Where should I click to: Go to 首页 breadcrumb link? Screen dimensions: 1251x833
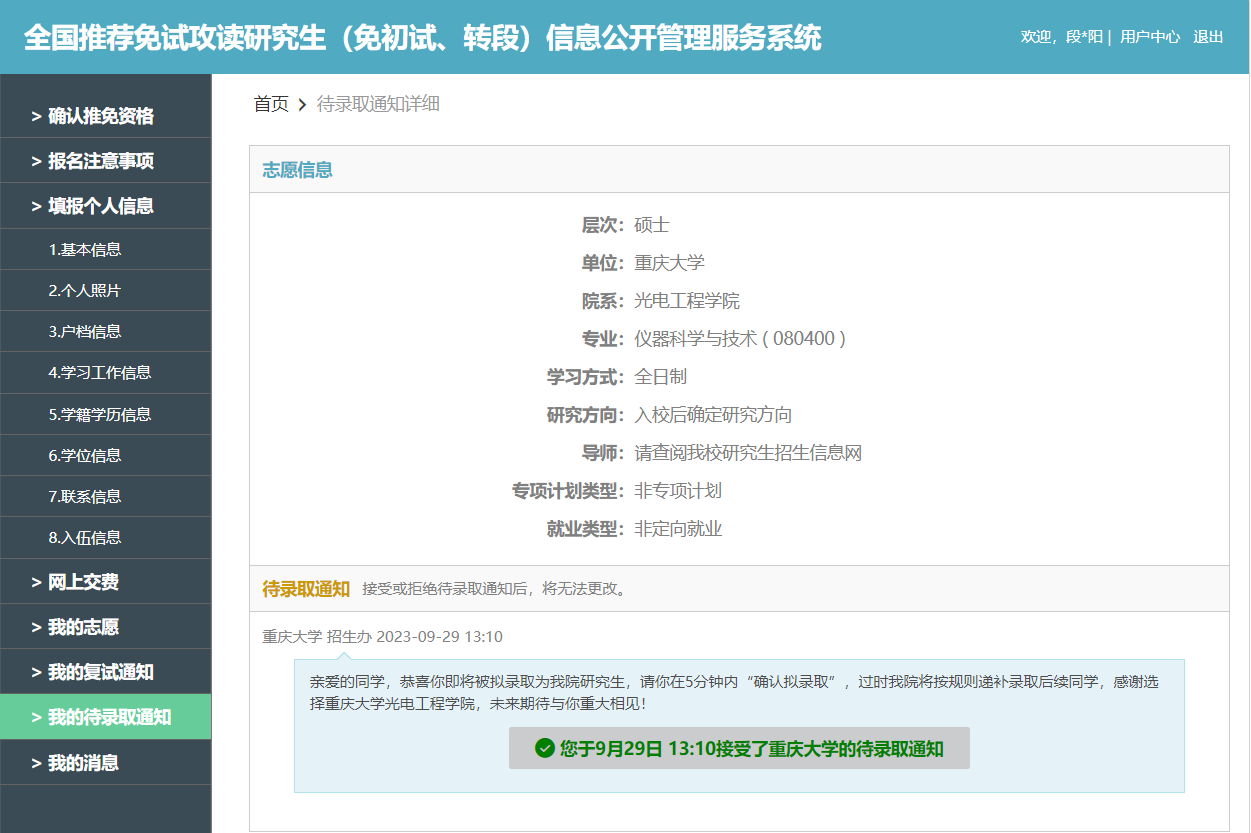[271, 104]
